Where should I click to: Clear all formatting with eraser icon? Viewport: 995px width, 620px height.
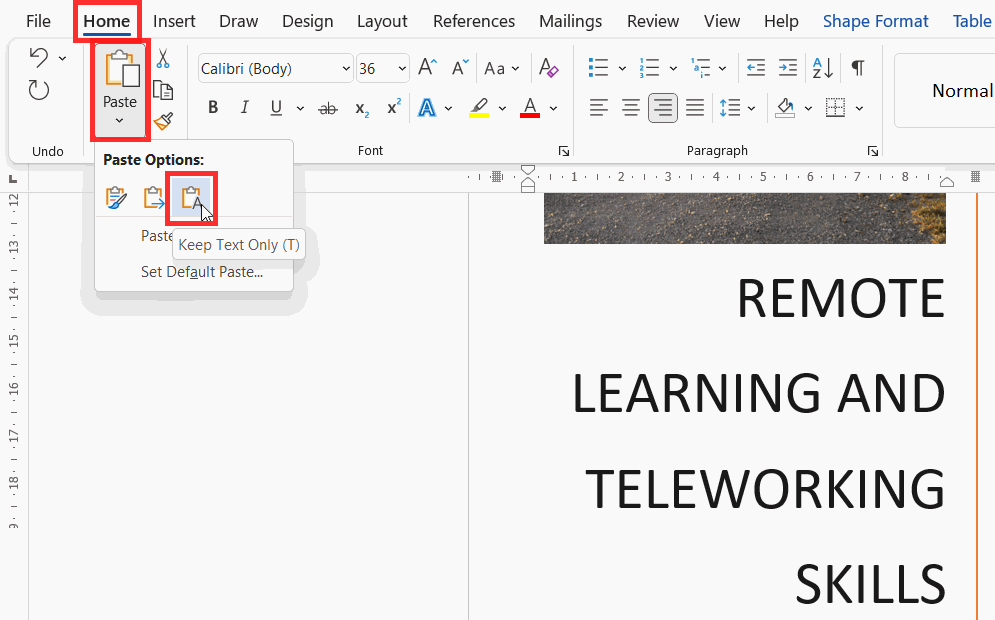[x=548, y=68]
